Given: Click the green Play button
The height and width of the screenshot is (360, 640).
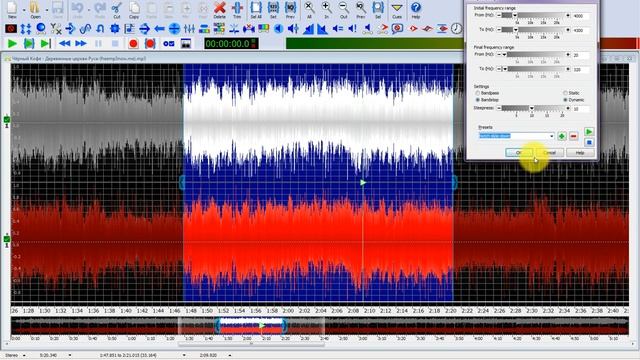Looking at the screenshot, I should point(12,43).
